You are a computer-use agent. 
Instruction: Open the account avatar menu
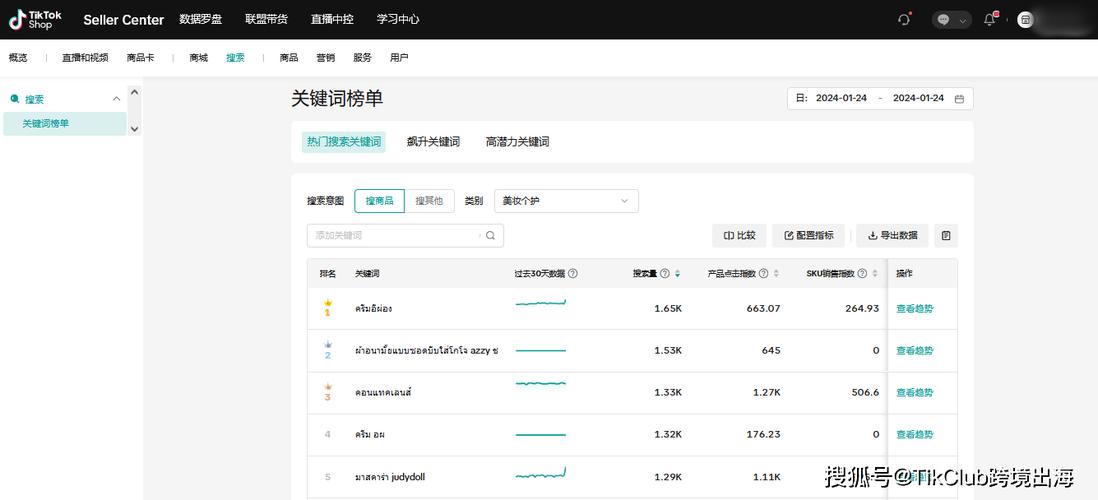[x=1026, y=20]
